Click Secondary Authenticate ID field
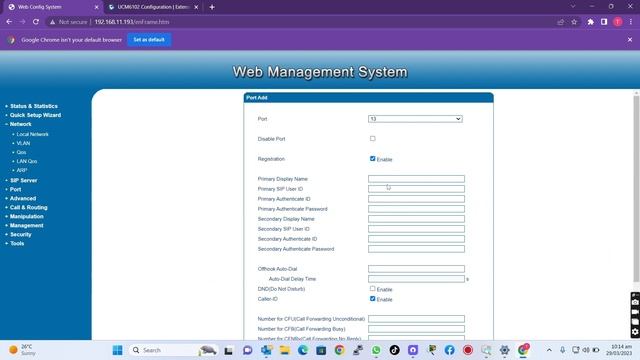This screenshot has width=640, height=360. click(x=416, y=239)
